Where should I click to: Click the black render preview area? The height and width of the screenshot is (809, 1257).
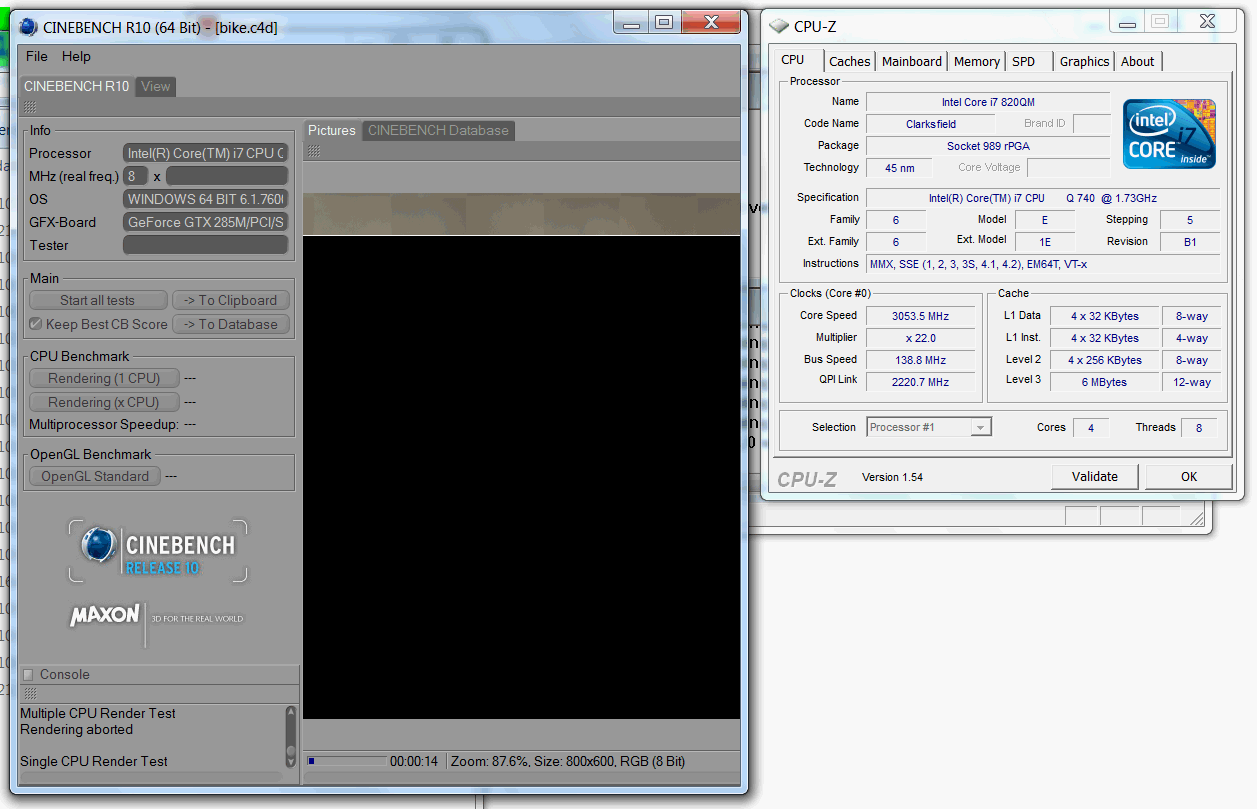521,477
